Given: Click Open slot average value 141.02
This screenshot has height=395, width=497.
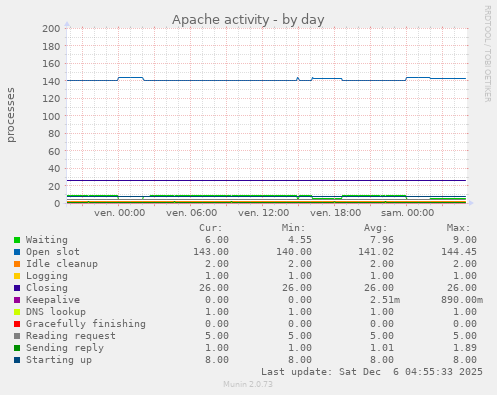Looking at the screenshot, I should pyautogui.click(x=376, y=252).
